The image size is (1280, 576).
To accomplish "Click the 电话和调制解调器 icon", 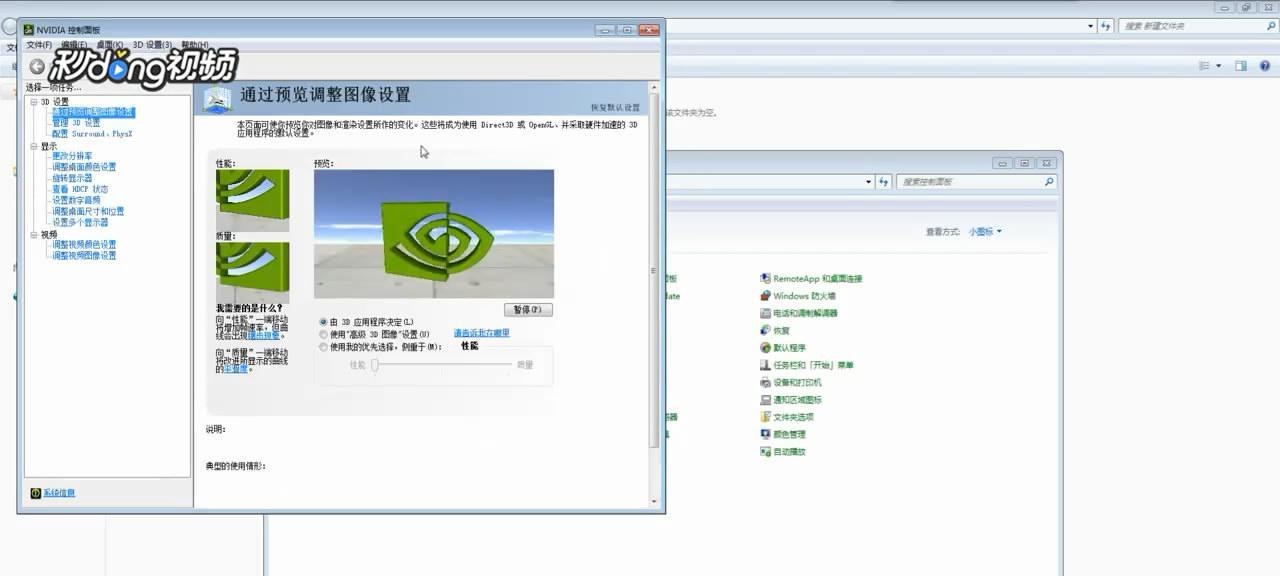I will (765, 313).
